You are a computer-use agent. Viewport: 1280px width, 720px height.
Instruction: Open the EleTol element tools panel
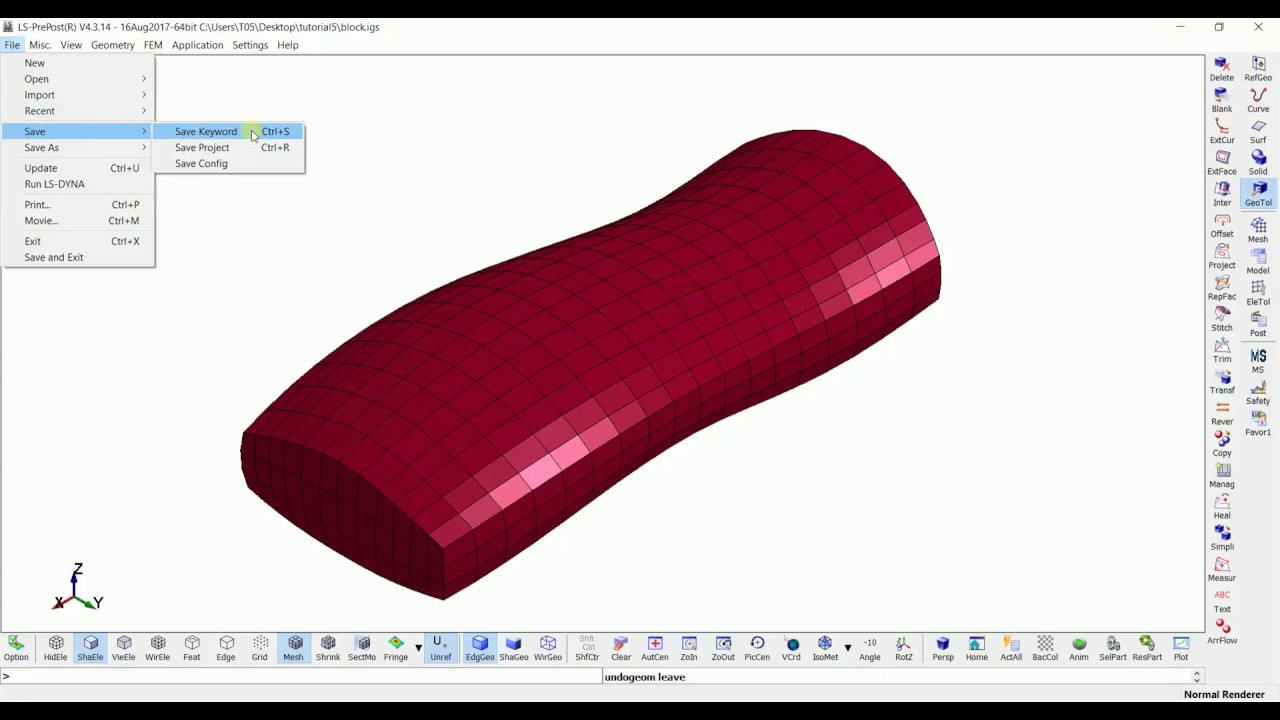pyautogui.click(x=1258, y=292)
